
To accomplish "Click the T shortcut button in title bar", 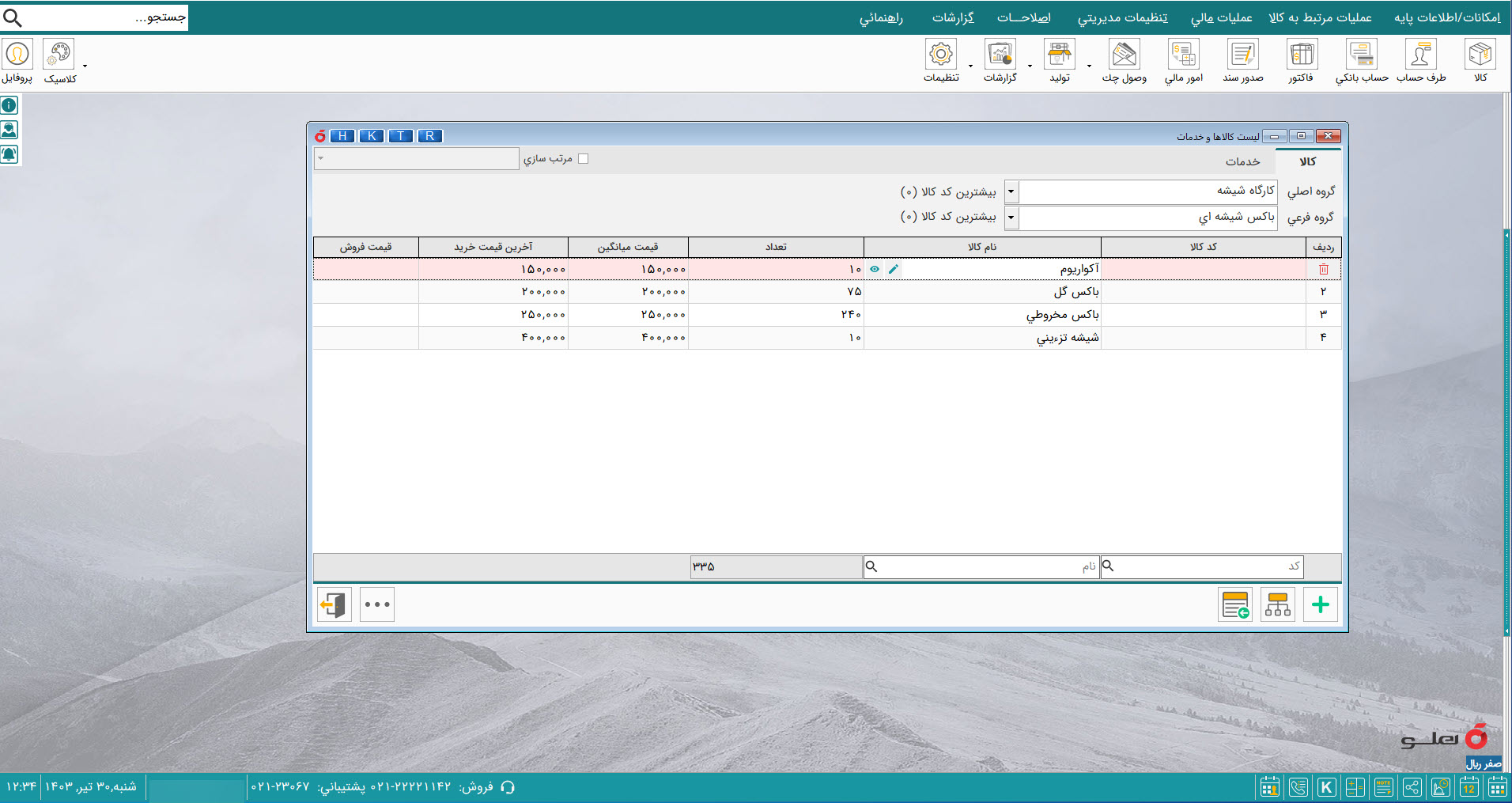I will 401,136.
